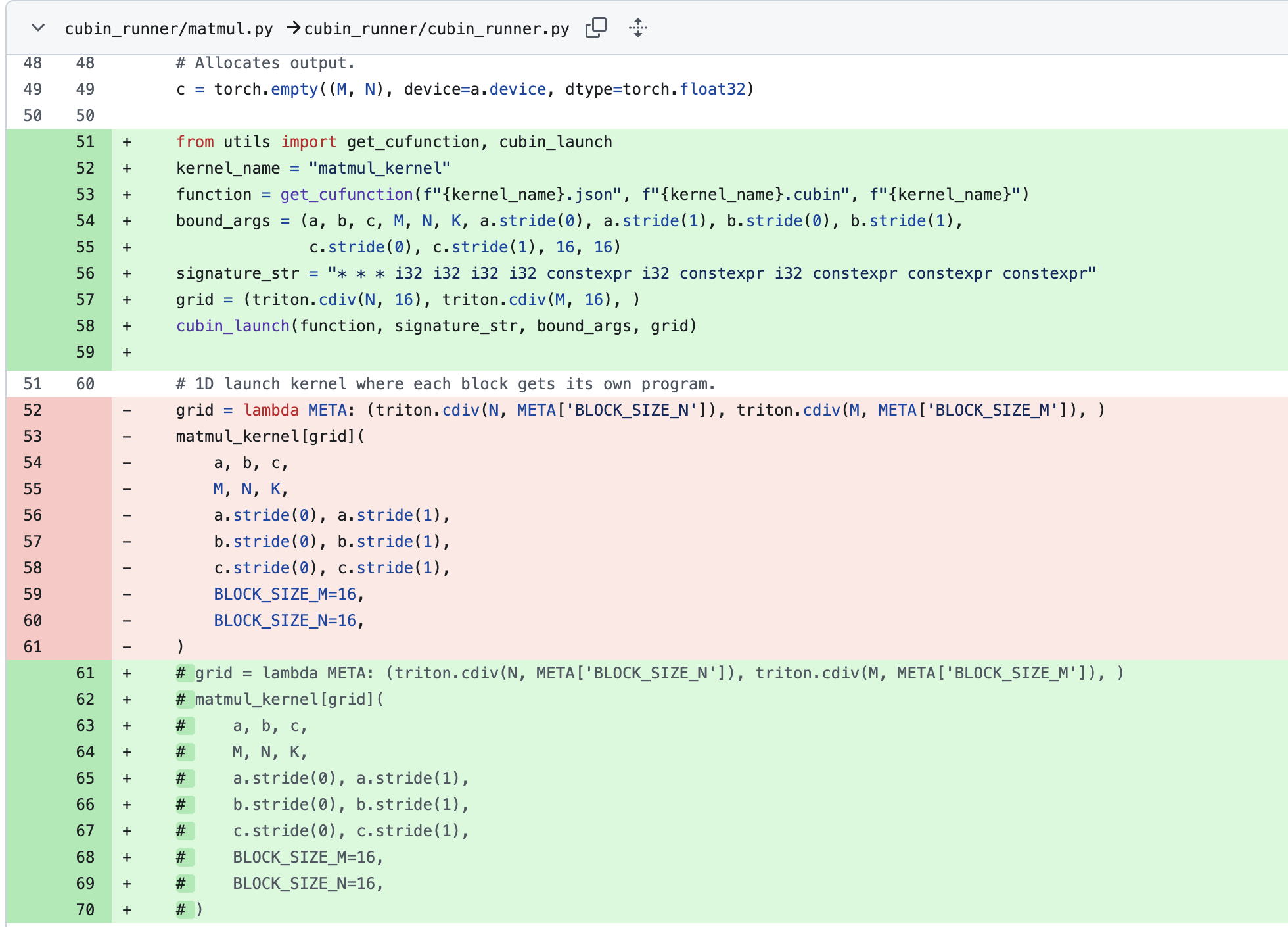This screenshot has width=1288, height=927.
Task: Expand all hidden lines in diff
Action: click(637, 28)
